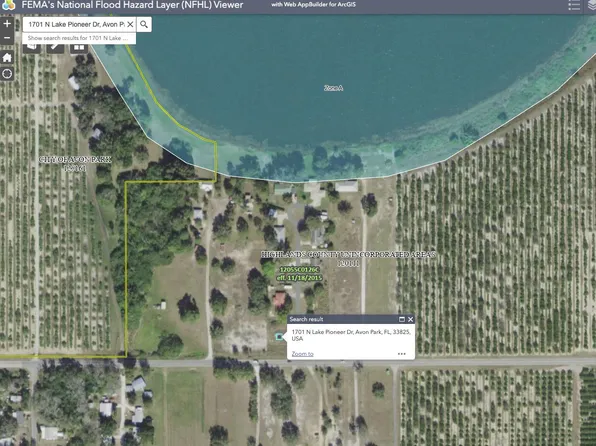Clear the address search text with X
This screenshot has height=446, width=596.
130,24
